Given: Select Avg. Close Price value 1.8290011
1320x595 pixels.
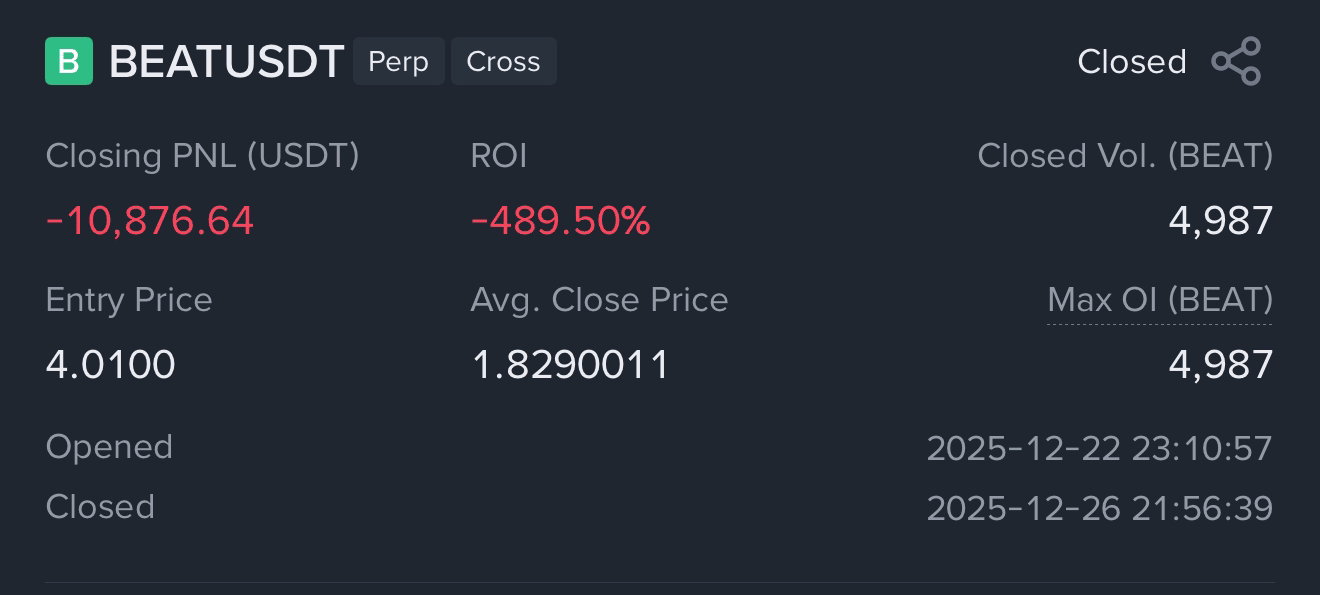Looking at the screenshot, I should click(570, 364).
